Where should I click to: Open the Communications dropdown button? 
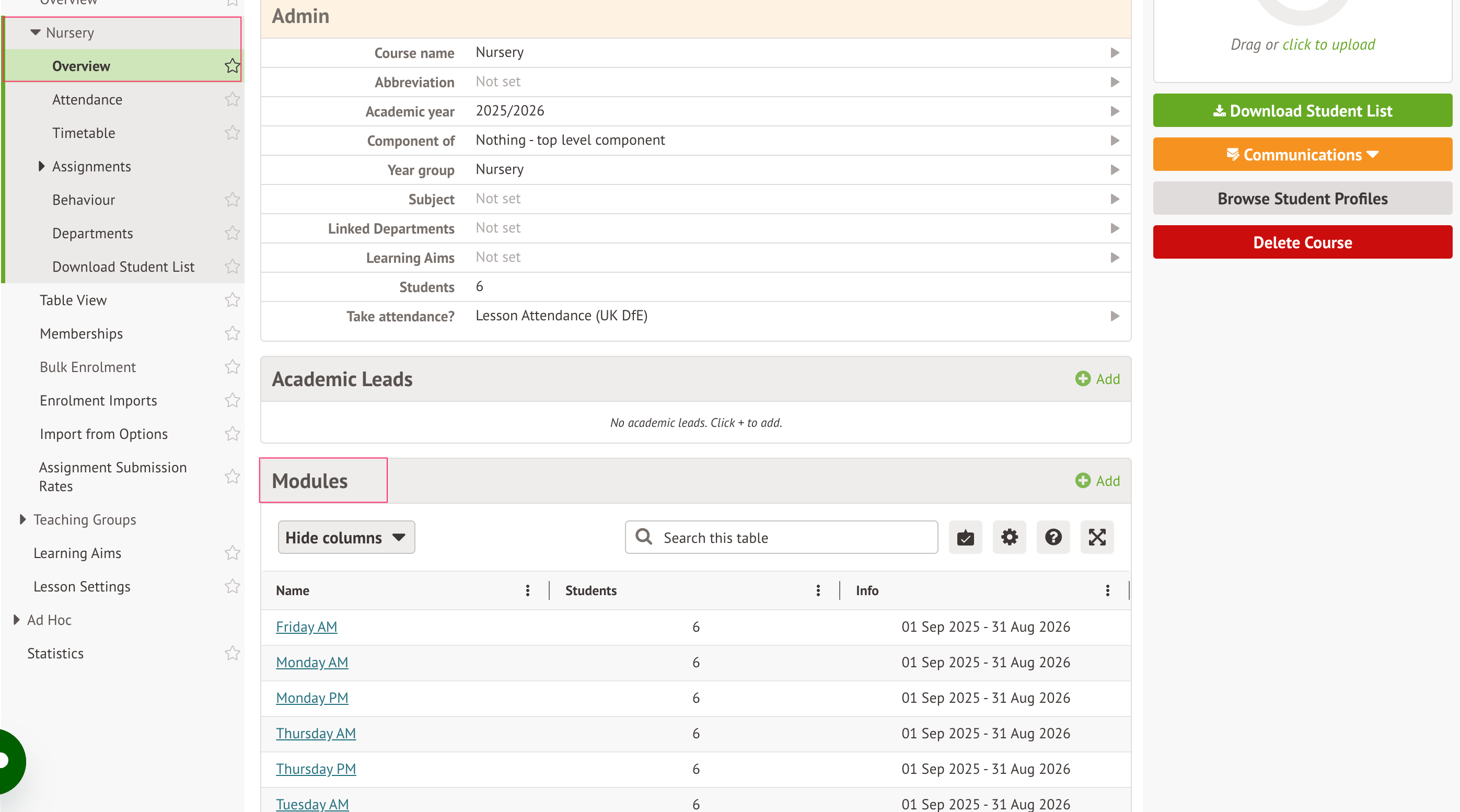1302,155
